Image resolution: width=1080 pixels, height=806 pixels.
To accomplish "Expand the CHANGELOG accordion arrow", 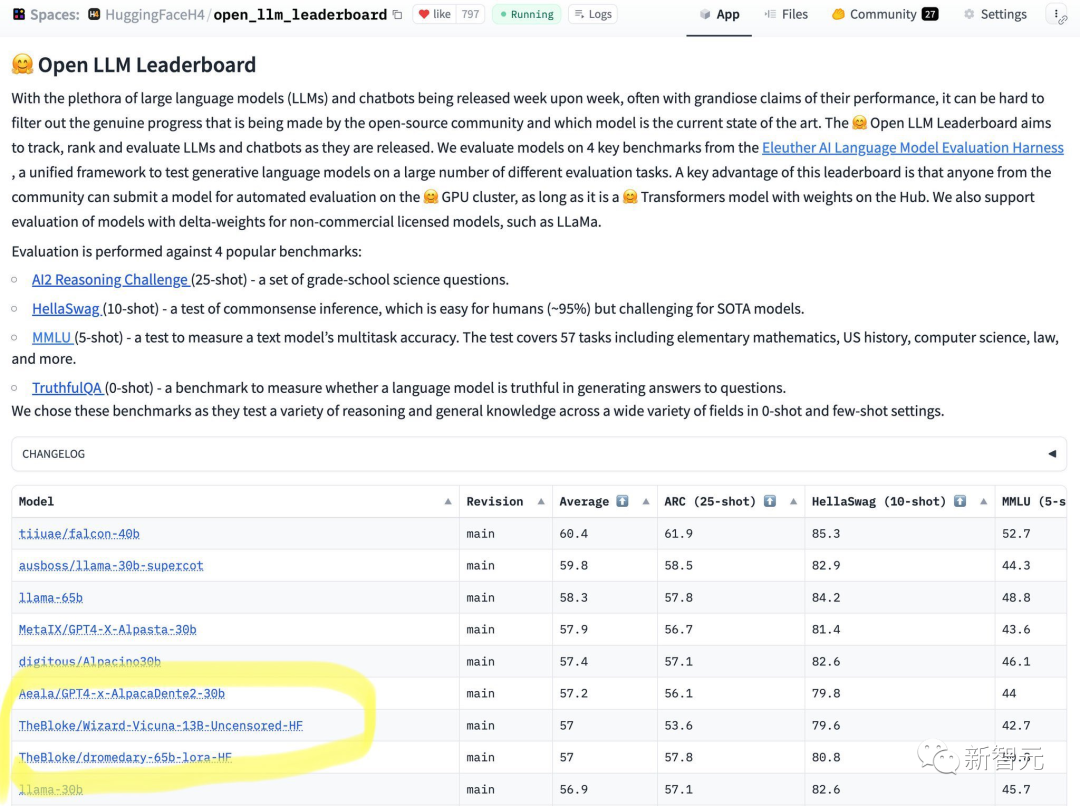I will pos(1051,454).
